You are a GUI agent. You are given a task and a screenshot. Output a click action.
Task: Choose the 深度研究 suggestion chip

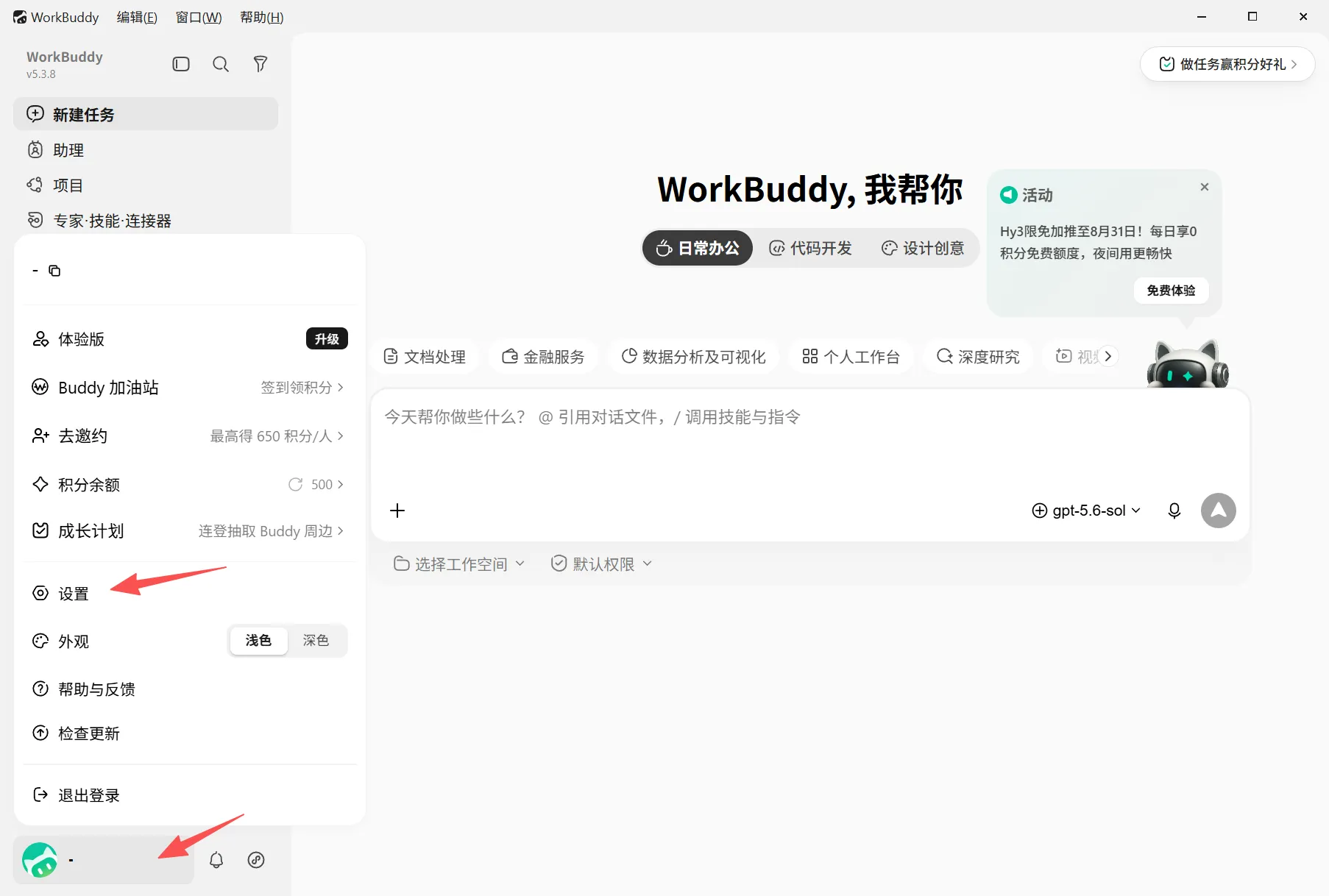click(x=979, y=357)
